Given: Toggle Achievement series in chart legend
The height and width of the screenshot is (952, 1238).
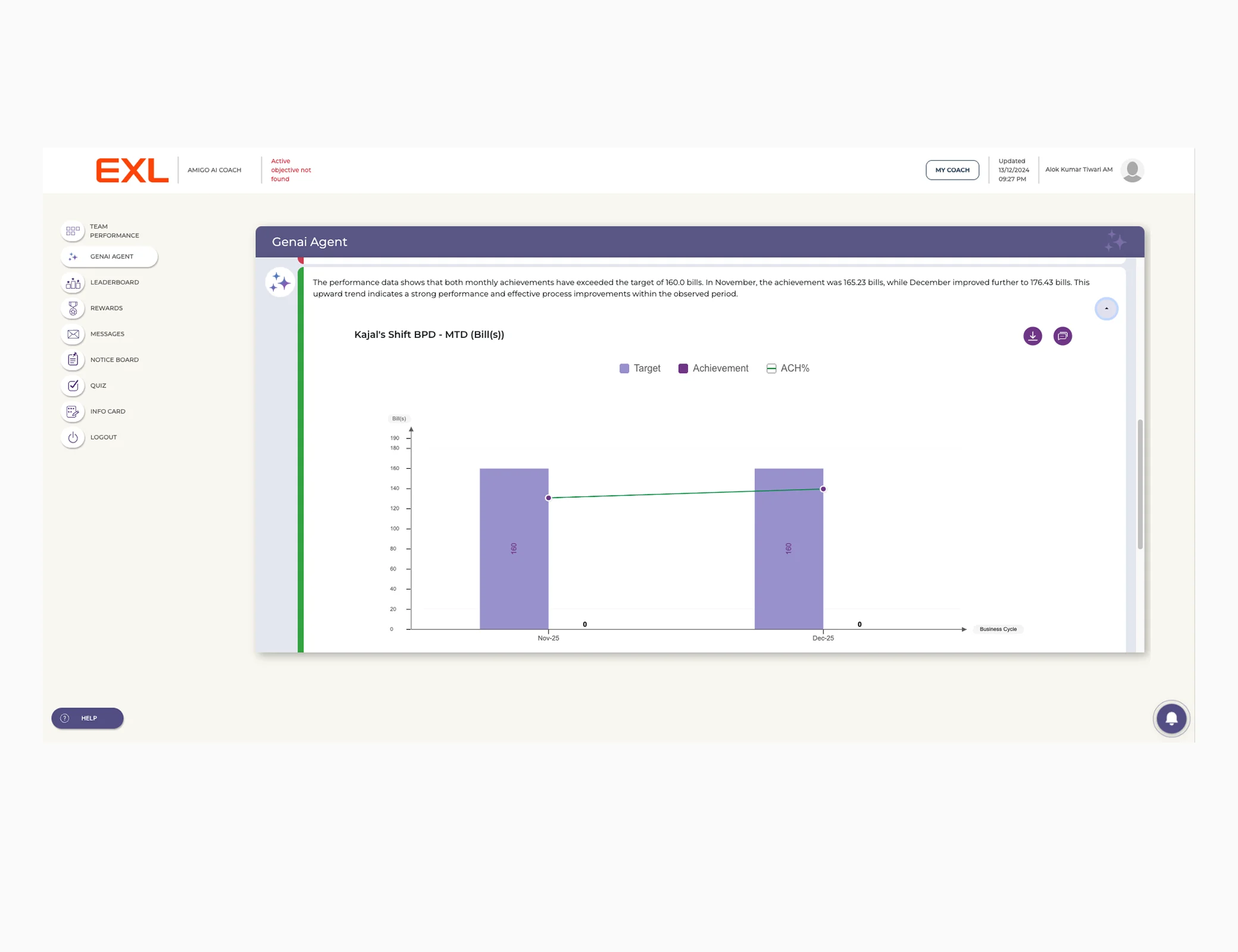Looking at the screenshot, I should [713, 368].
